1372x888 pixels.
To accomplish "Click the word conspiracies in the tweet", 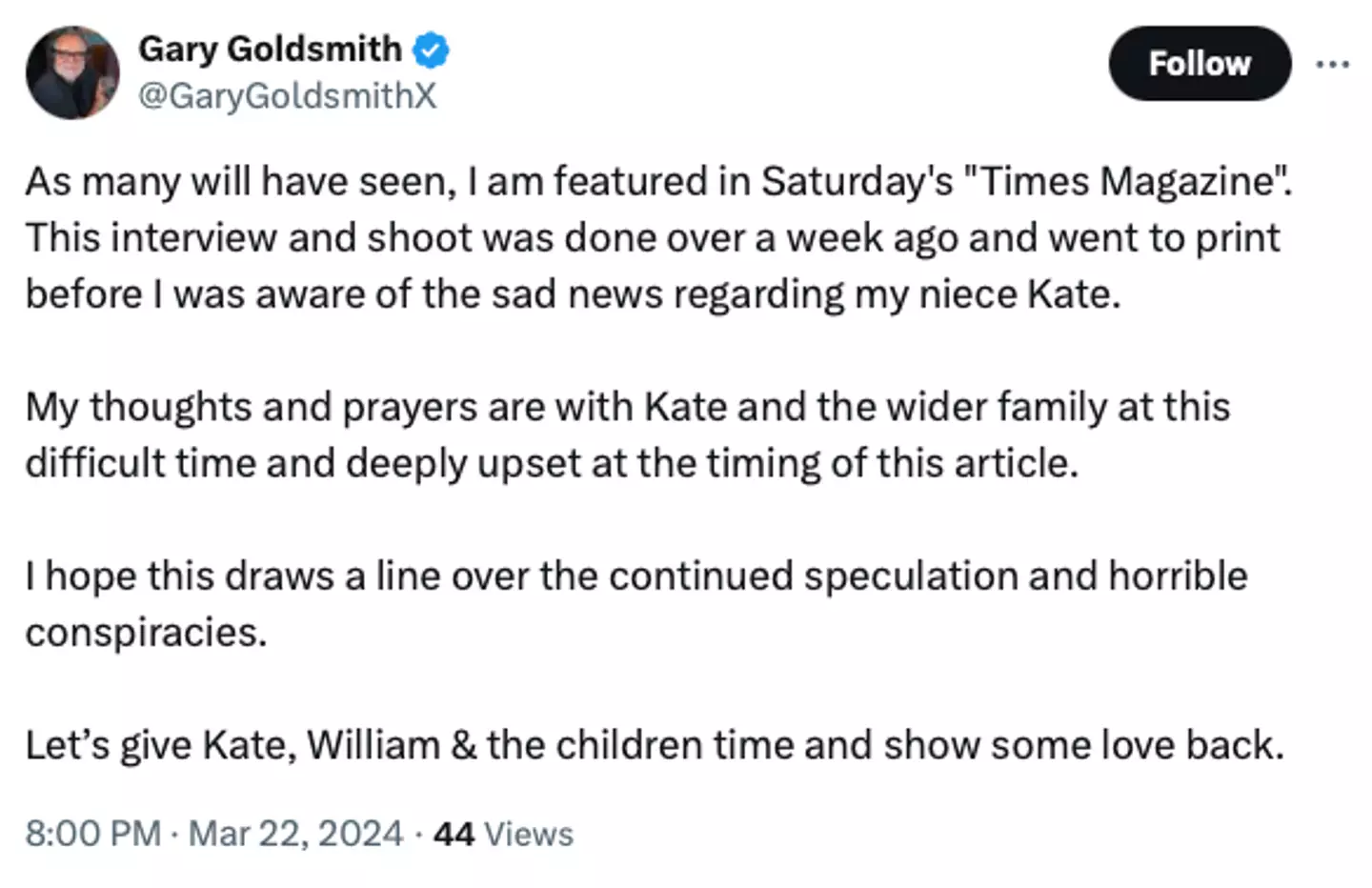I will pyautogui.click(x=145, y=631).
